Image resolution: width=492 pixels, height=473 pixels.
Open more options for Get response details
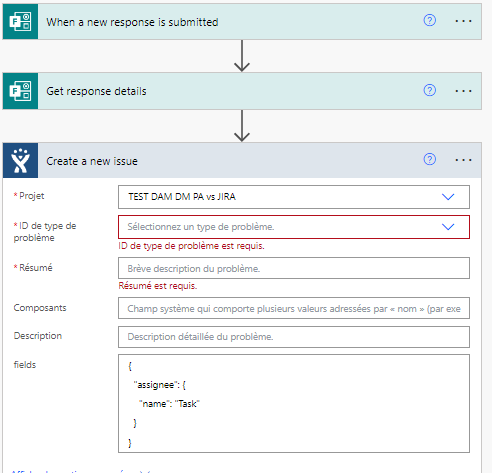click(x=463, y=91)
